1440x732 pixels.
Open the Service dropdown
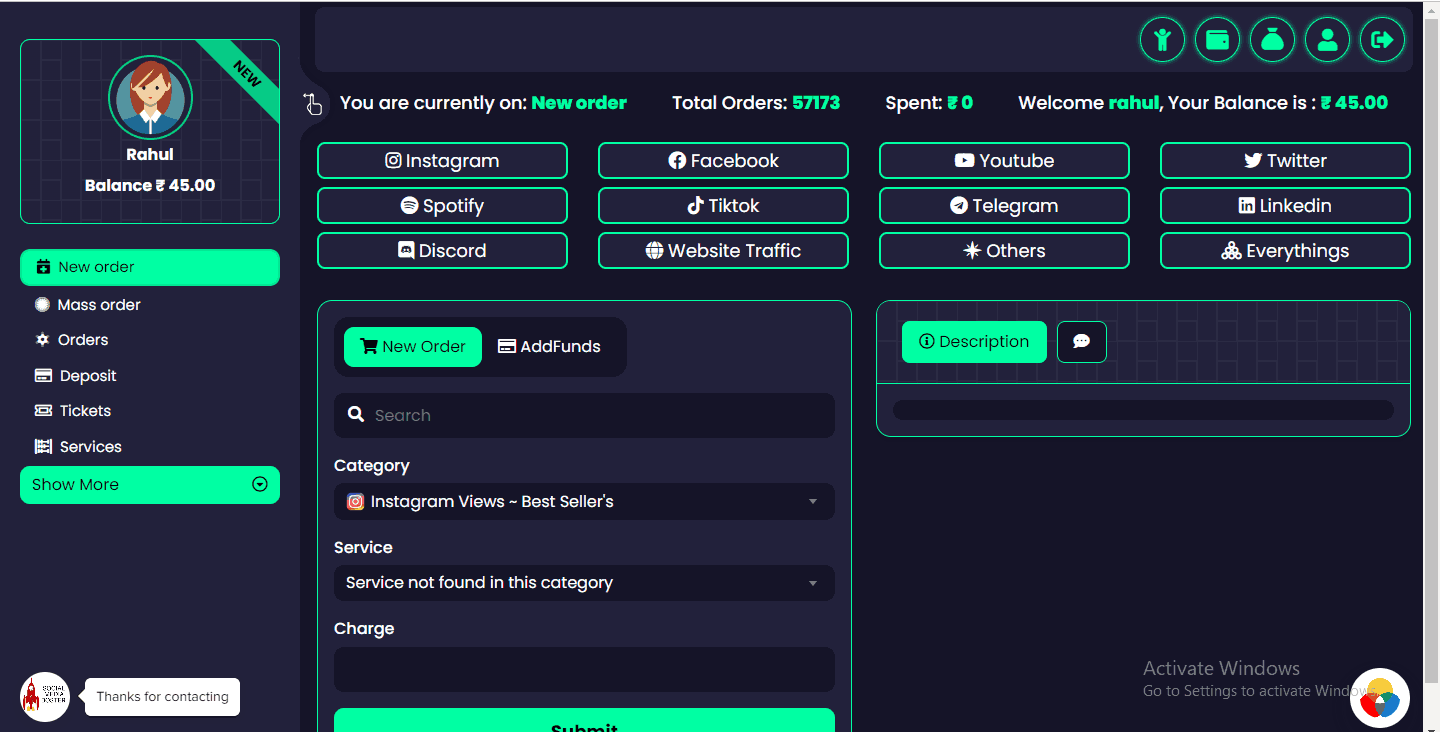584,583
